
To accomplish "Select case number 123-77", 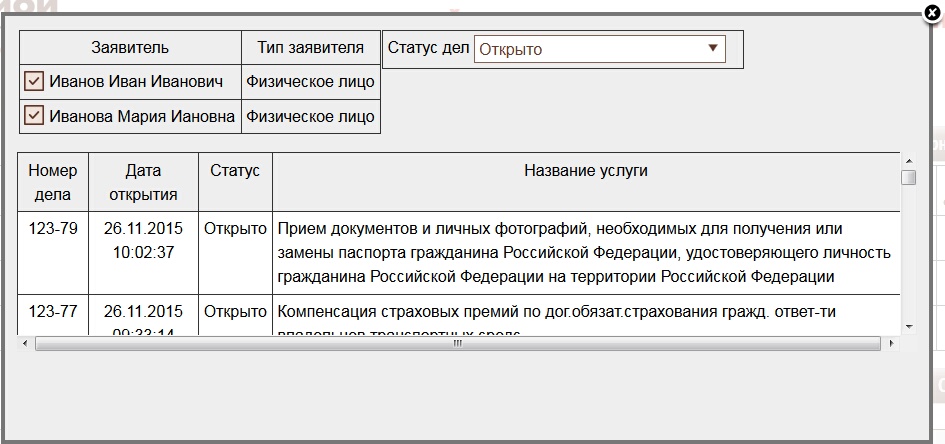I will [53, 312].
